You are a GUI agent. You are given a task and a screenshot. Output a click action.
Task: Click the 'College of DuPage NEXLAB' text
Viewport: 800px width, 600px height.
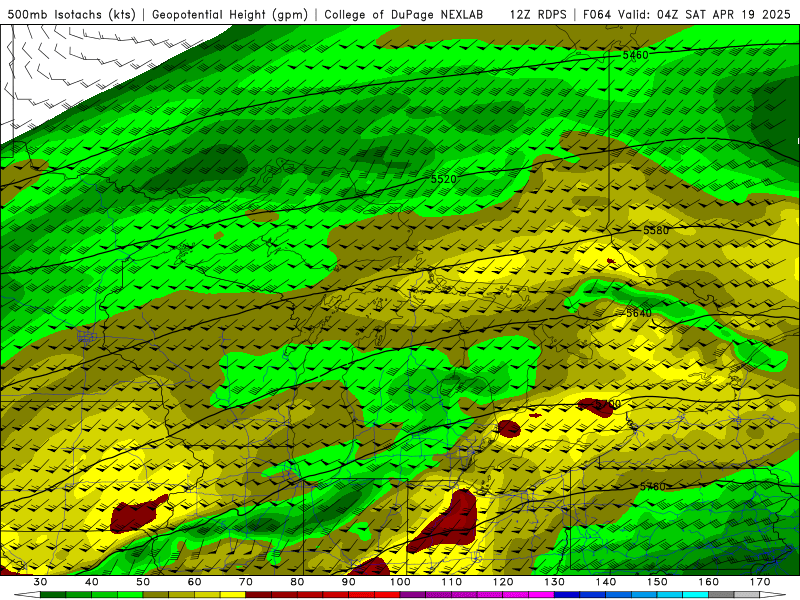click(x=404, y=14)
